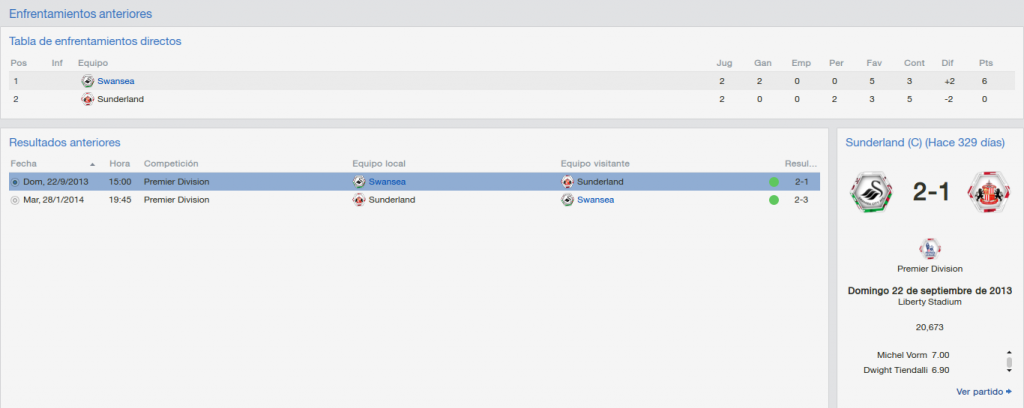Sort table by Pts column header
Screen dimensions: 1024x408
985,63
